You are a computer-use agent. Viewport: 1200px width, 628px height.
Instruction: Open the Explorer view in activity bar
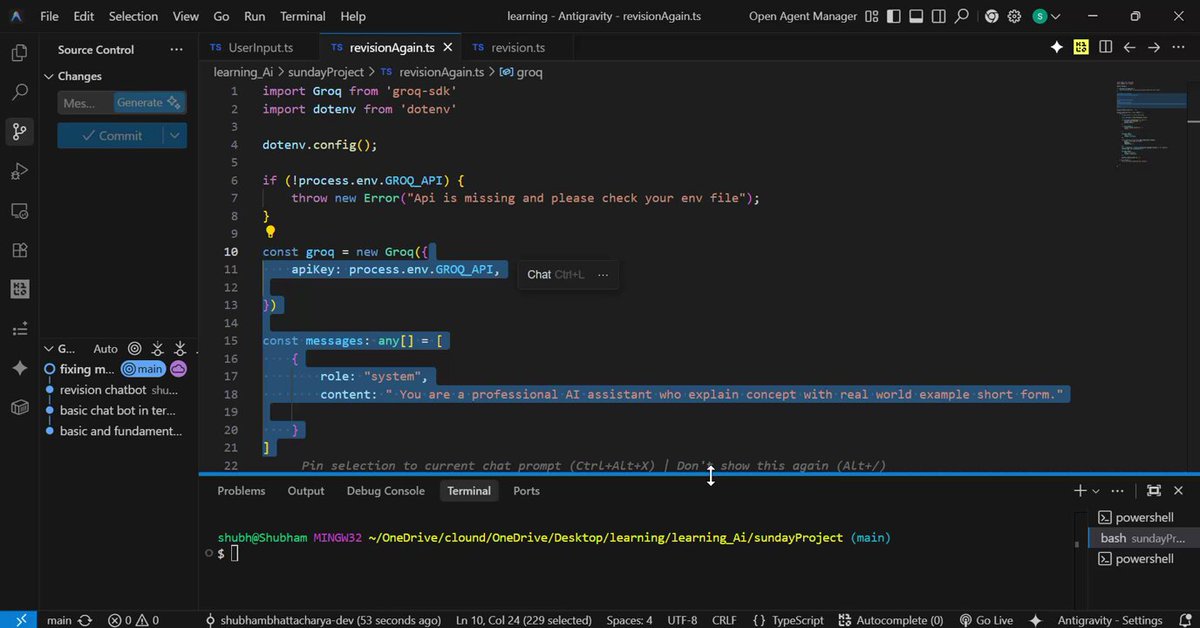click(x=19, y=54)
